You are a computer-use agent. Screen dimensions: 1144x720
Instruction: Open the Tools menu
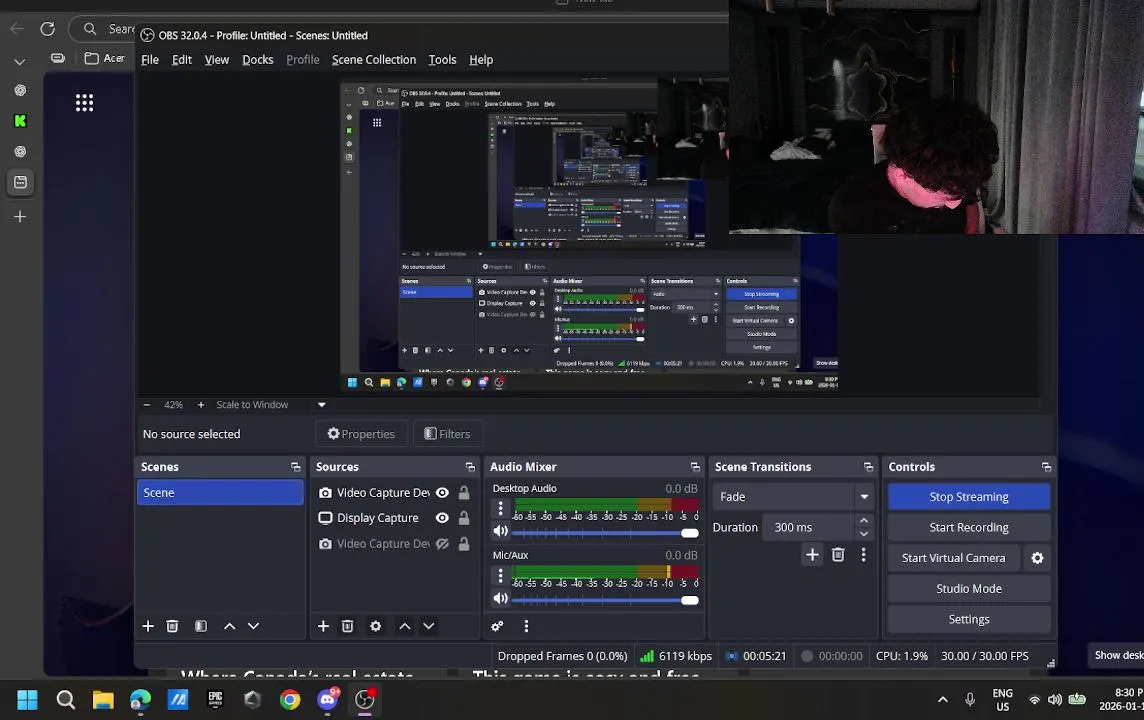click(442, 60)
